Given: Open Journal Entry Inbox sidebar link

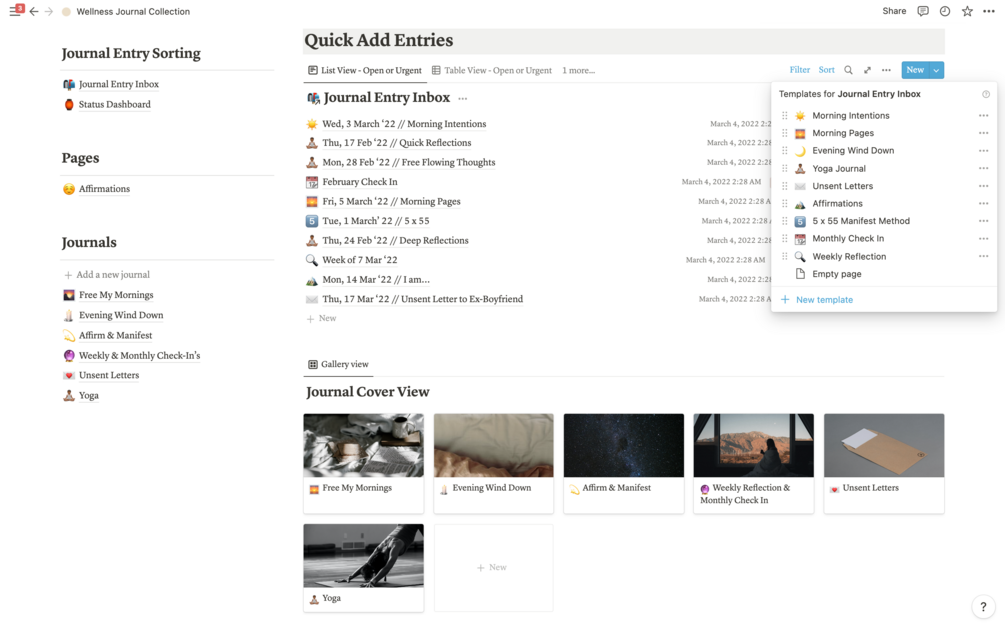Looking at the screenshot, I should coord(111,84).
